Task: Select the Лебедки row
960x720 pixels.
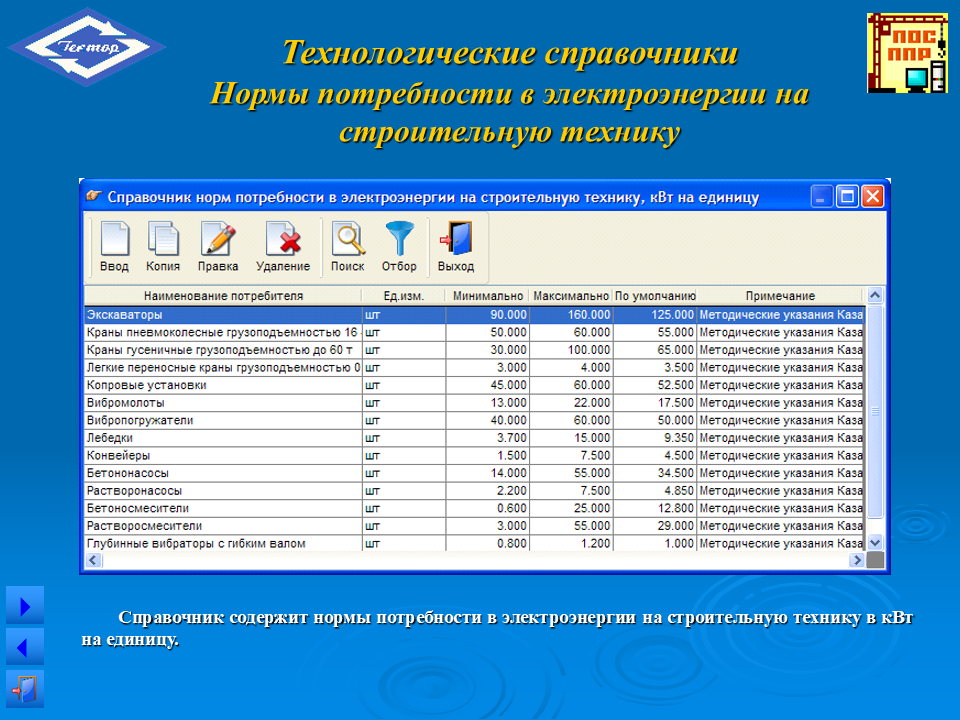Action: [x=474, y=438]
